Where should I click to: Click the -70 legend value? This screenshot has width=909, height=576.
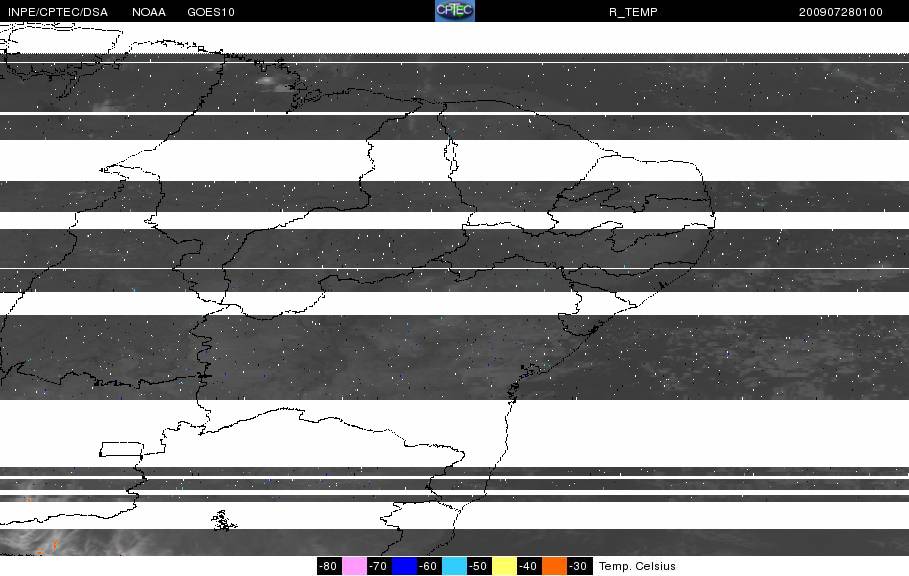(x=378, y=566)
